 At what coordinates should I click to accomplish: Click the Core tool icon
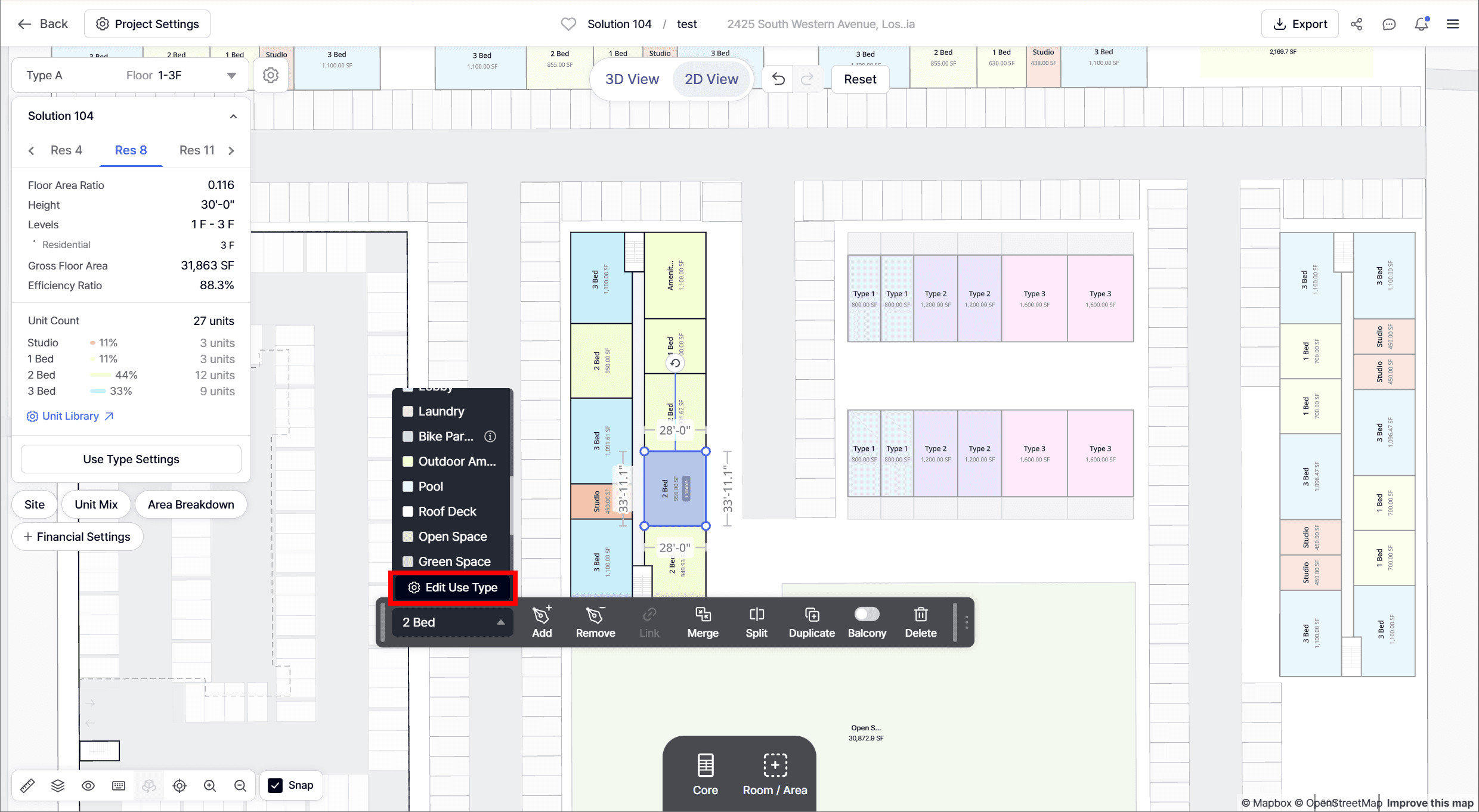[705, 766]
